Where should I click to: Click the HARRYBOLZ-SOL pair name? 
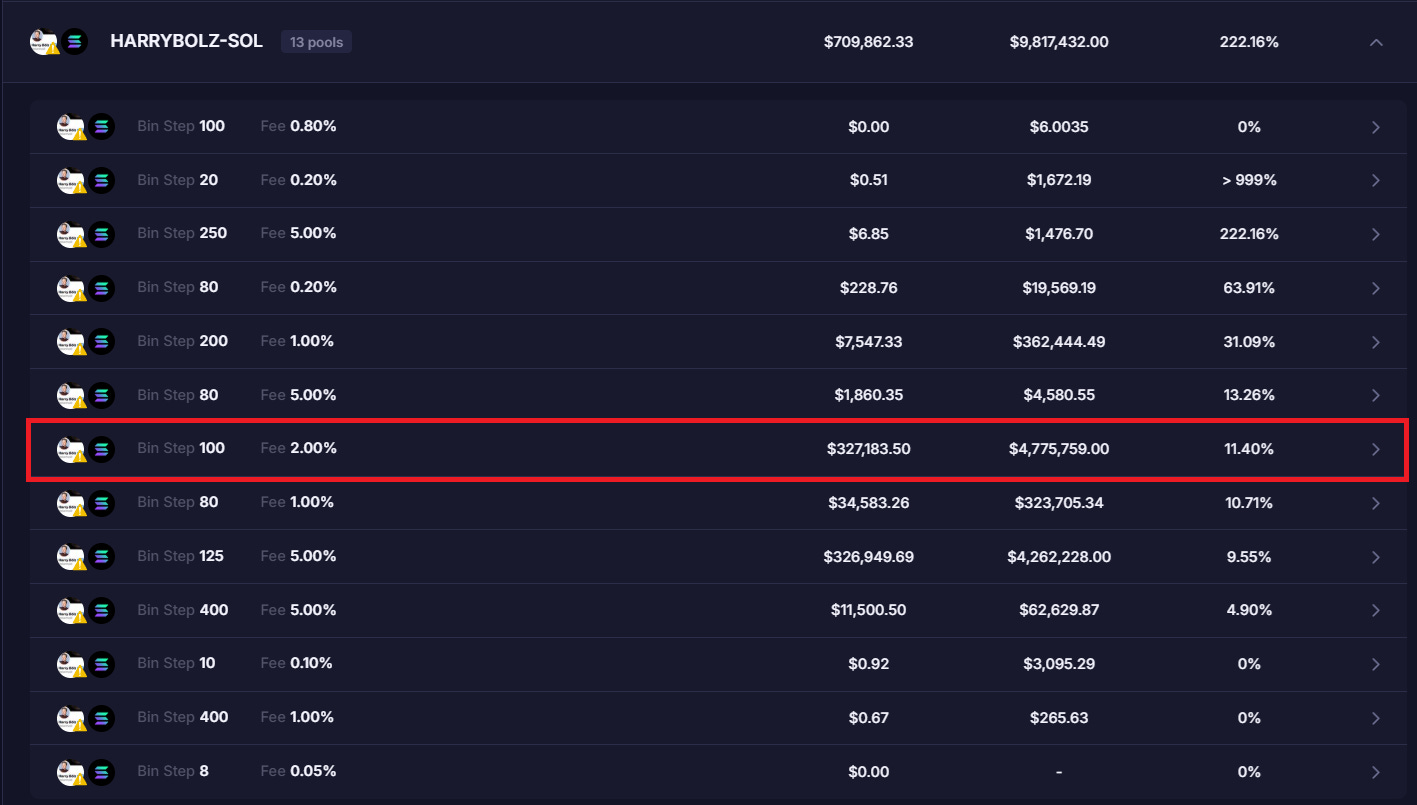tap(186, 42)
